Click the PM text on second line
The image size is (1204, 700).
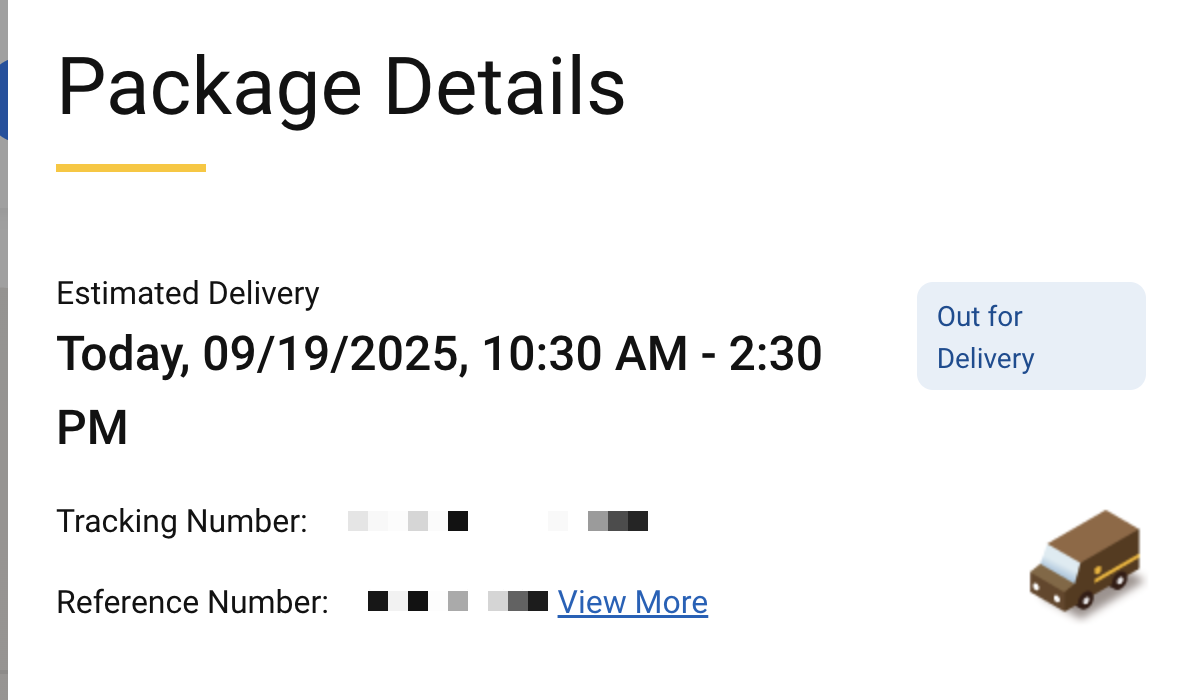(92, 428)
